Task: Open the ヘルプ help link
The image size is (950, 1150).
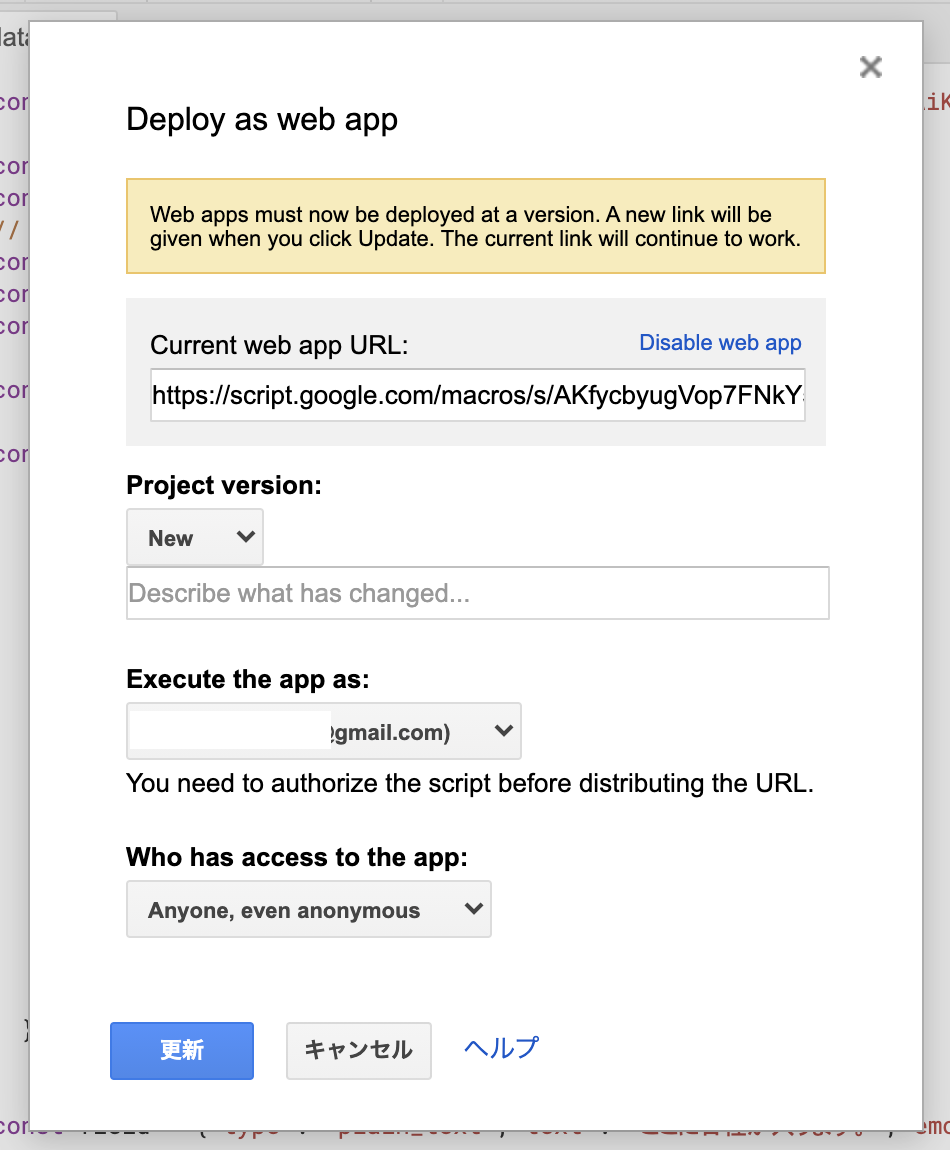Action: [501, 1048]
